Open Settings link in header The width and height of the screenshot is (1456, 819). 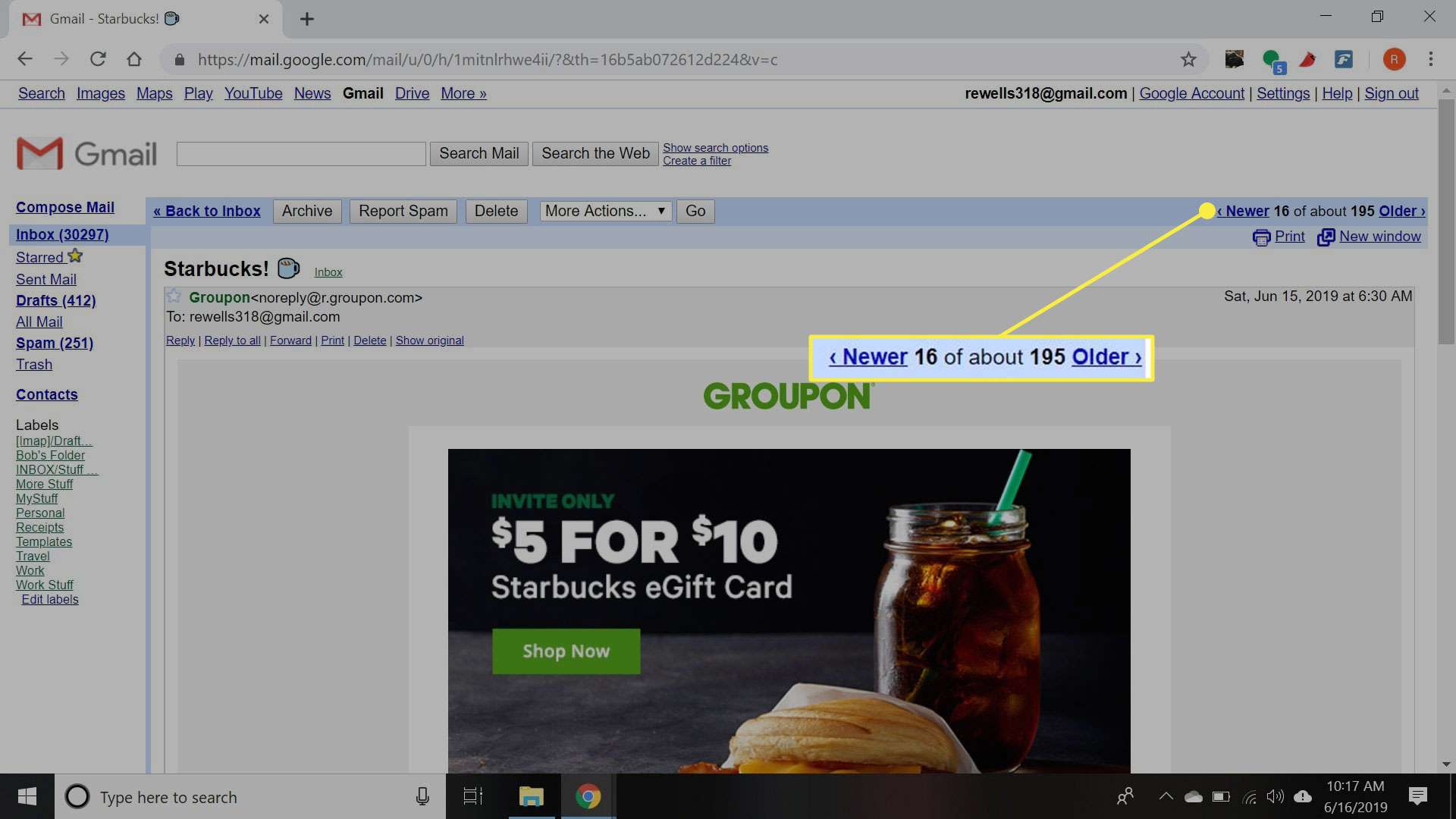point(1283,93)
